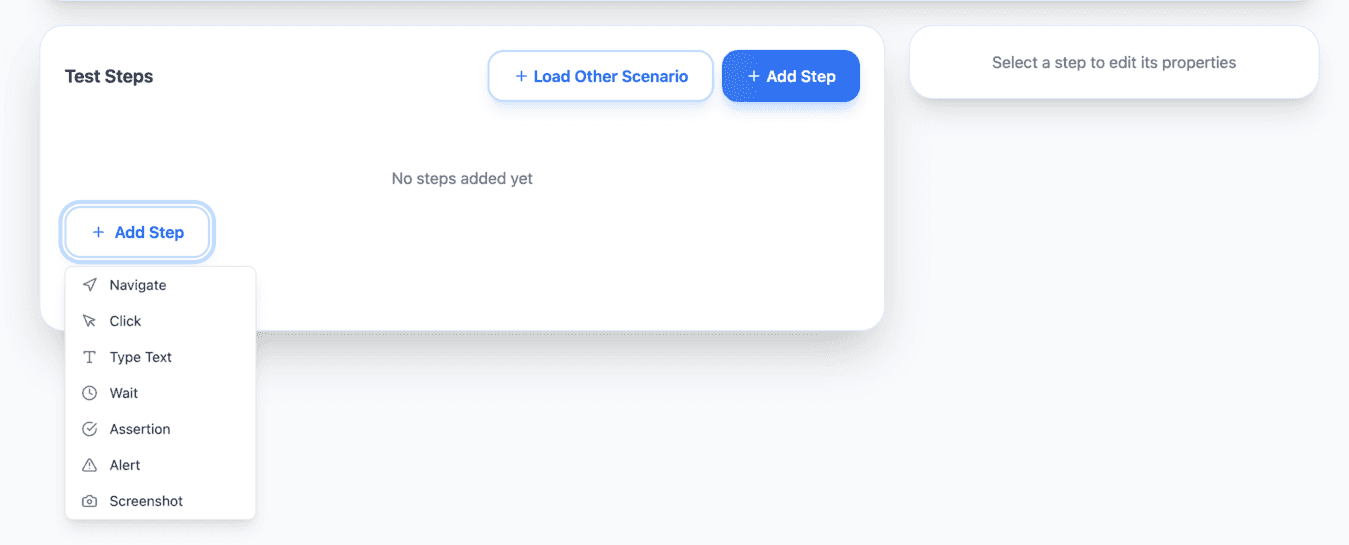This screenshot has height=545, width=1349.
Task: Click the checkmark circle icon beside Assertion
Action: [x=90, y=429]
